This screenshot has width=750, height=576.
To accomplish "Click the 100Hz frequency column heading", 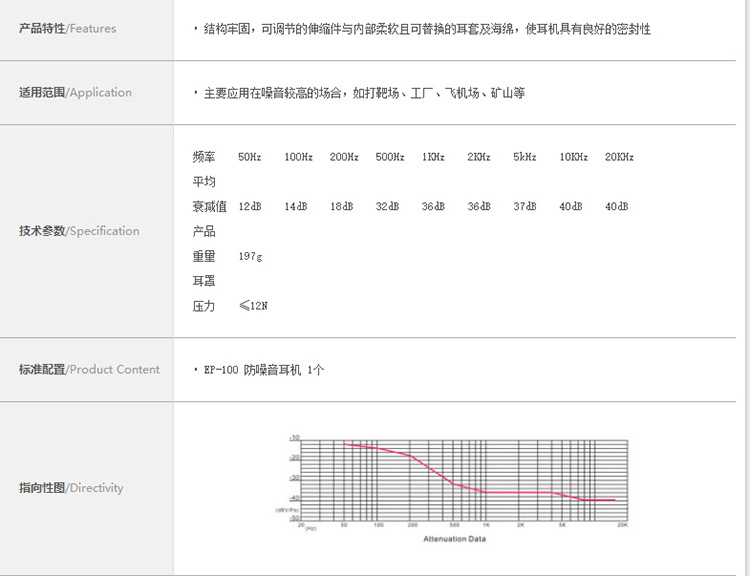I will pyautogui.click(x=298, y=157).
